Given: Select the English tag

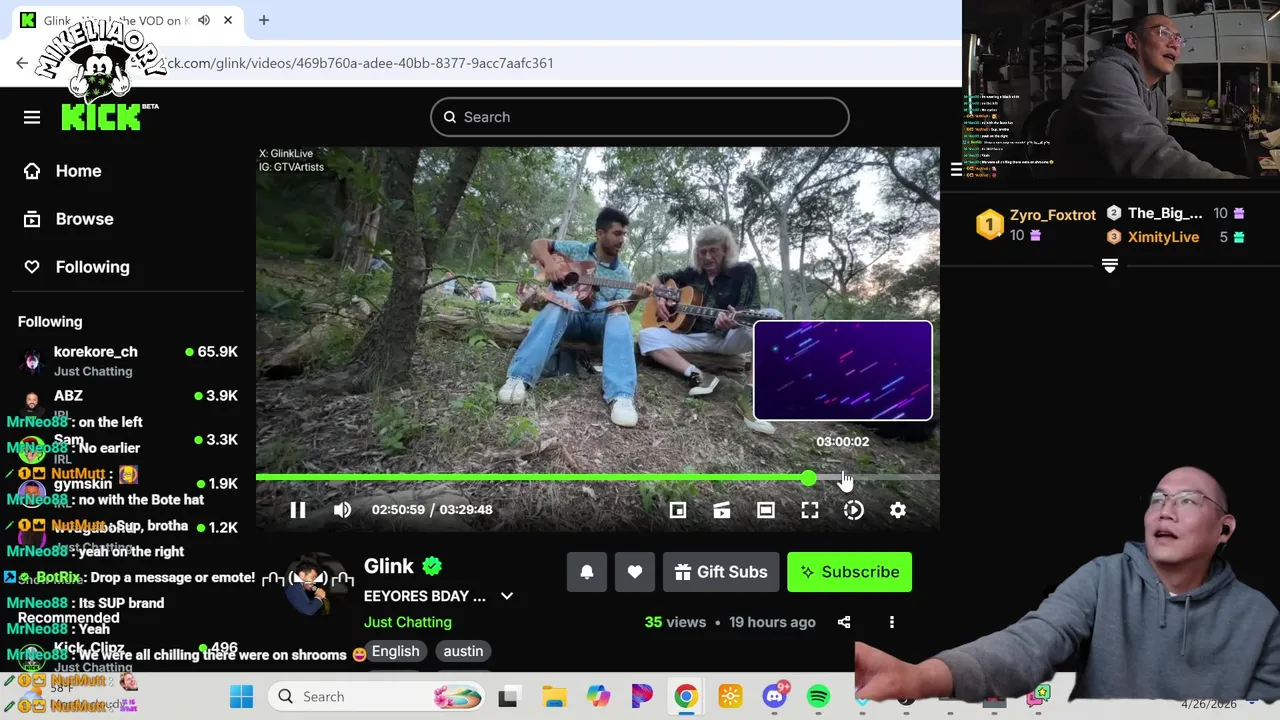Looking at the screenshot, I should click(x=396, y=651).
